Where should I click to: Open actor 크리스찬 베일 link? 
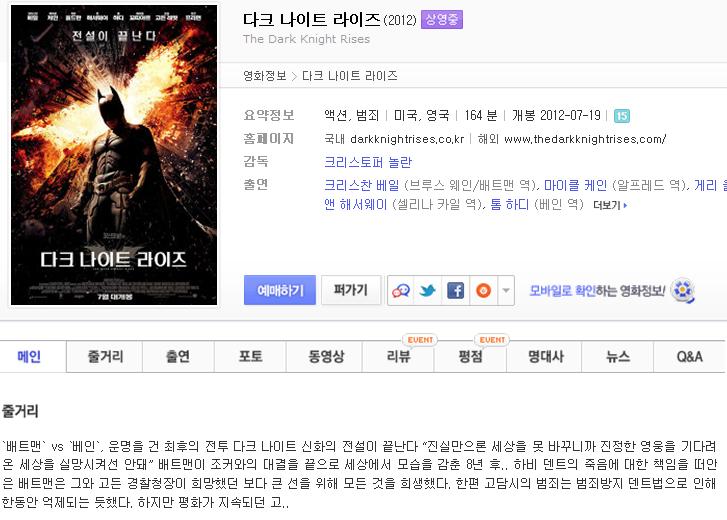pyautogui.click(x=362, y=185)
